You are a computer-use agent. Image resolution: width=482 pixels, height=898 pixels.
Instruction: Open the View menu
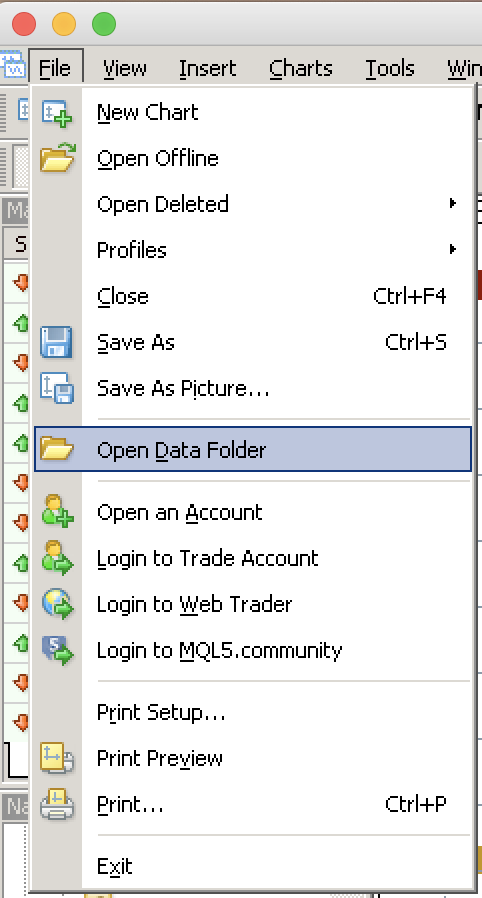coord(125,69)
